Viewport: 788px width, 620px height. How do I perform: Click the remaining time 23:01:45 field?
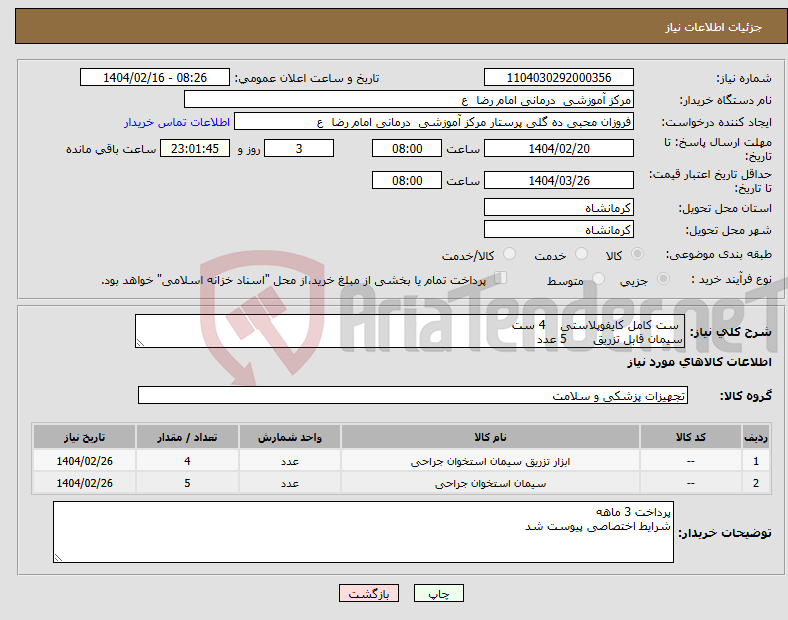195,149
